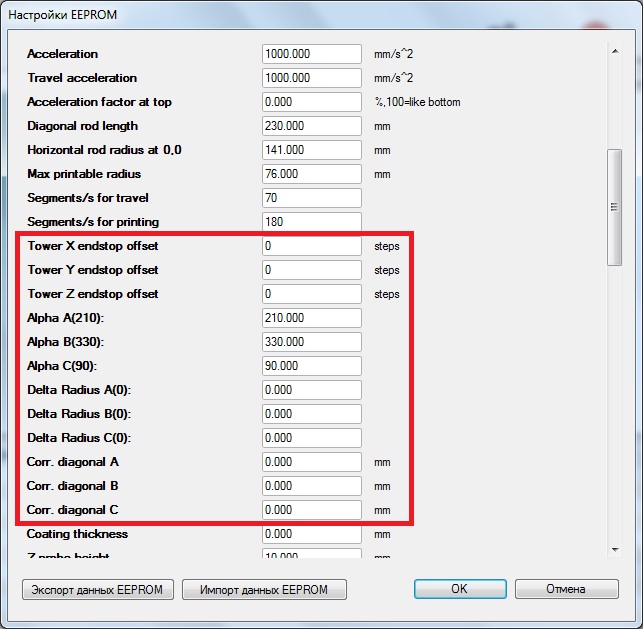Click Corr. diagonal B field

point(312,486)
